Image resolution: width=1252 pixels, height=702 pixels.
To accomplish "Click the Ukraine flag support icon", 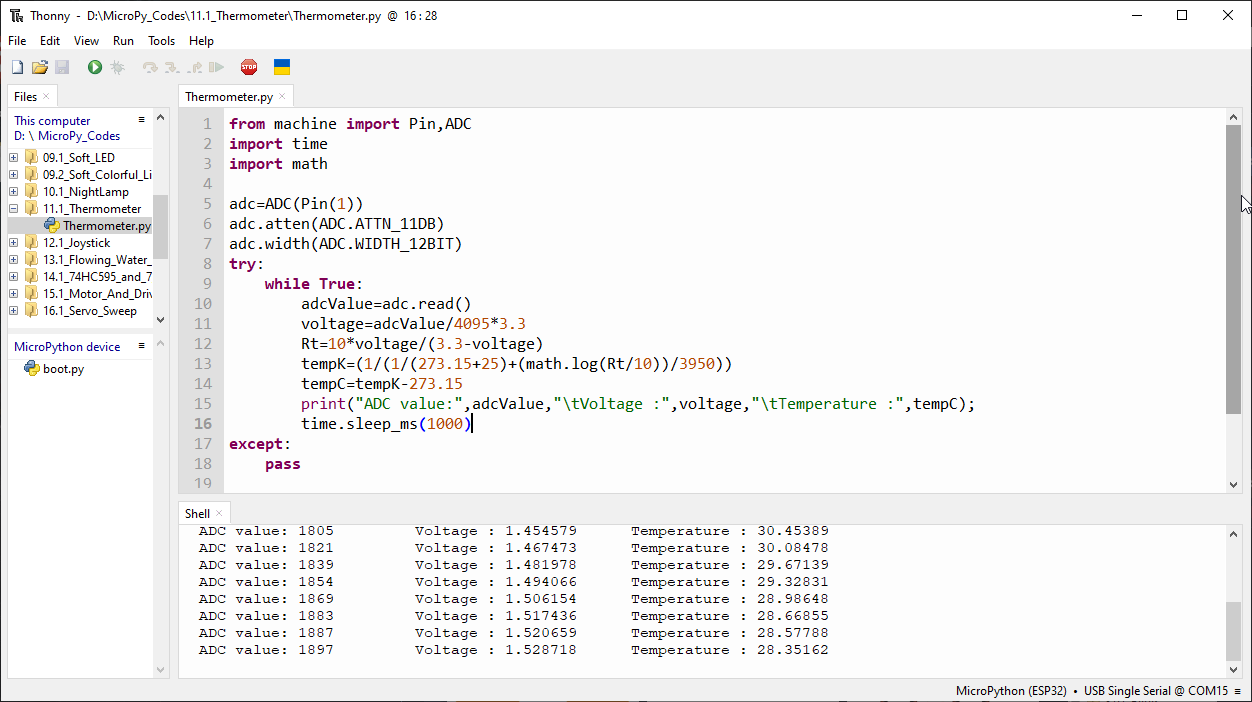I will coord(282,67).
